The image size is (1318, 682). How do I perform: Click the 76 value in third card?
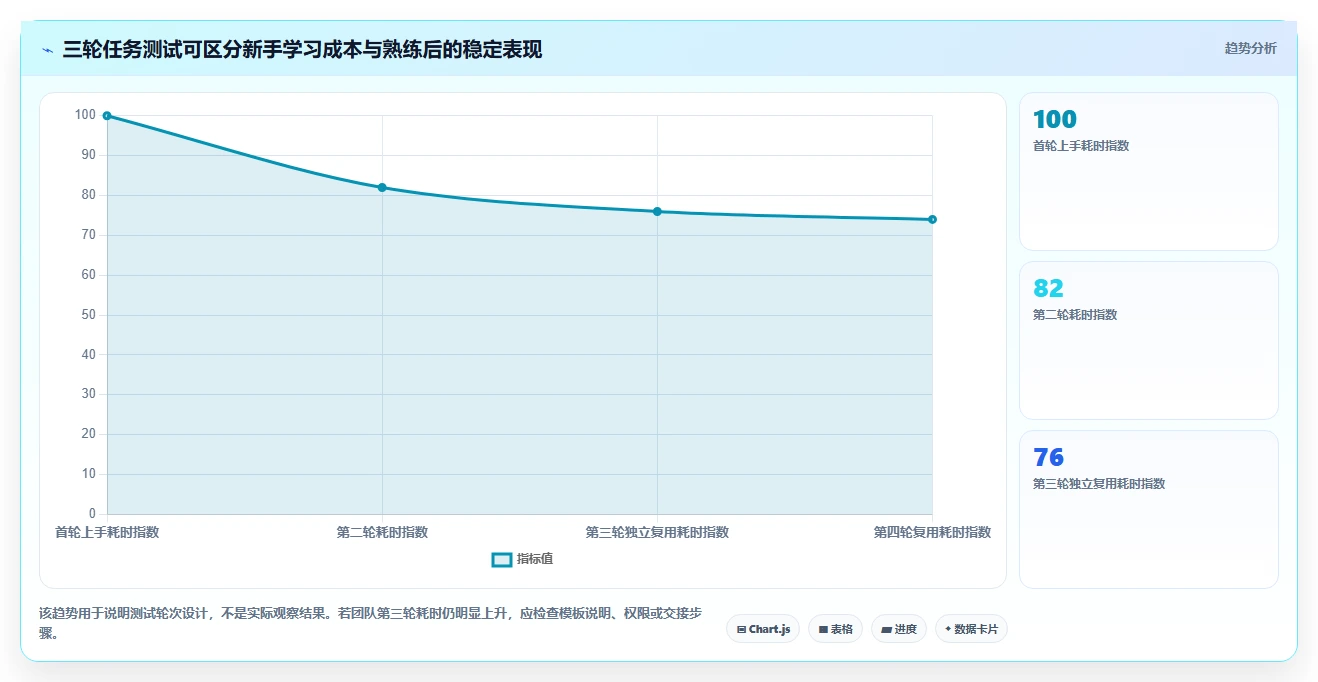(x=1048, y=458)
